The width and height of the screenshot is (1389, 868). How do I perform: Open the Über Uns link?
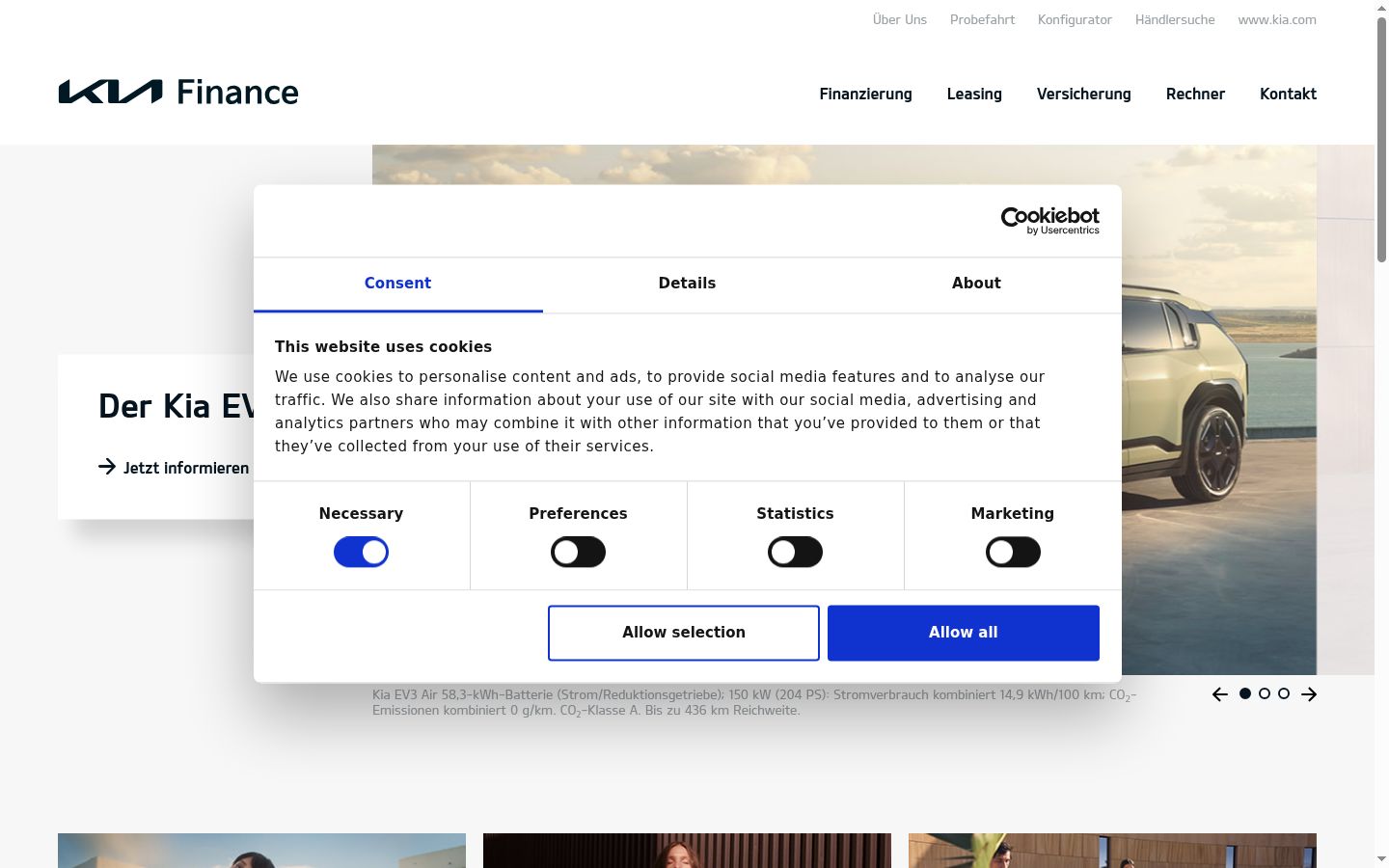tap(899, 19)
